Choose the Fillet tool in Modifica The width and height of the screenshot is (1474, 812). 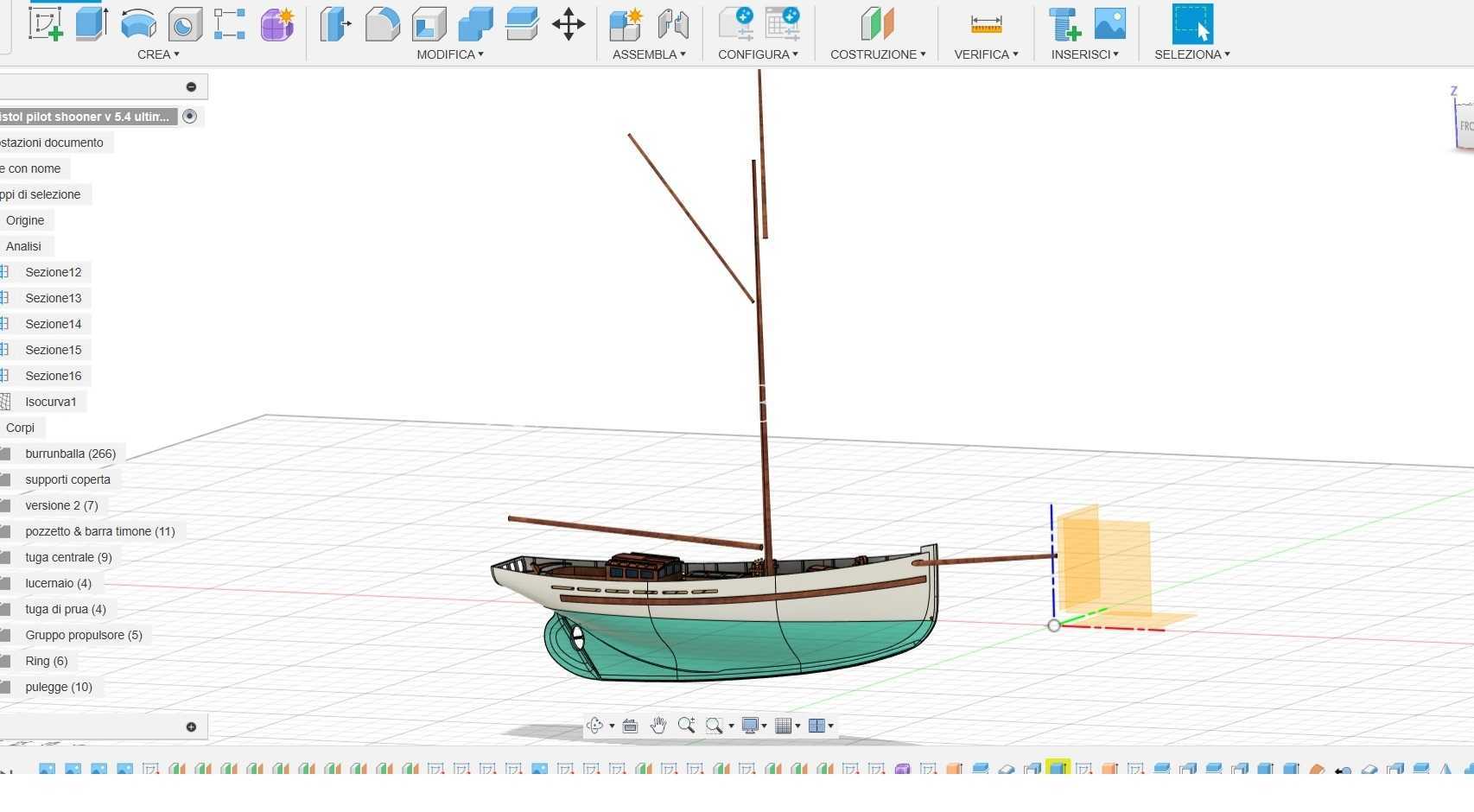(382, 24)
